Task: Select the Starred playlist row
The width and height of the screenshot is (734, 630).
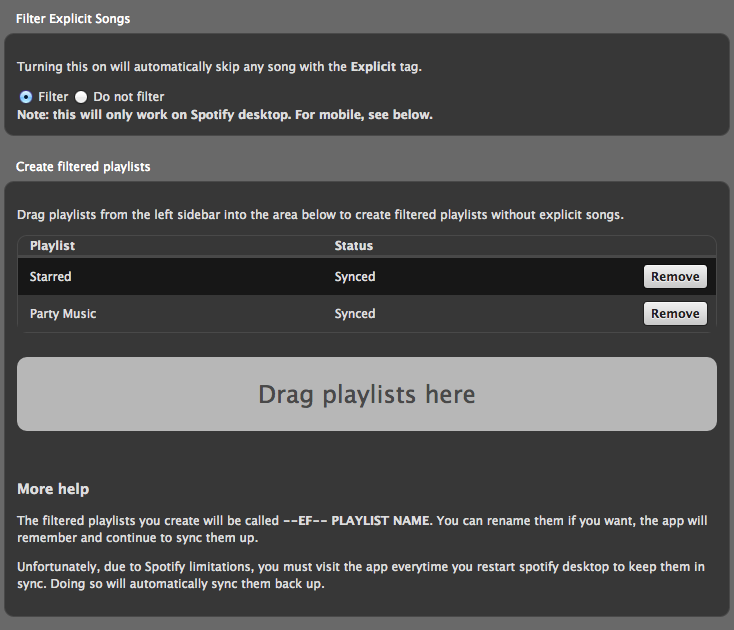Action: 367,277
